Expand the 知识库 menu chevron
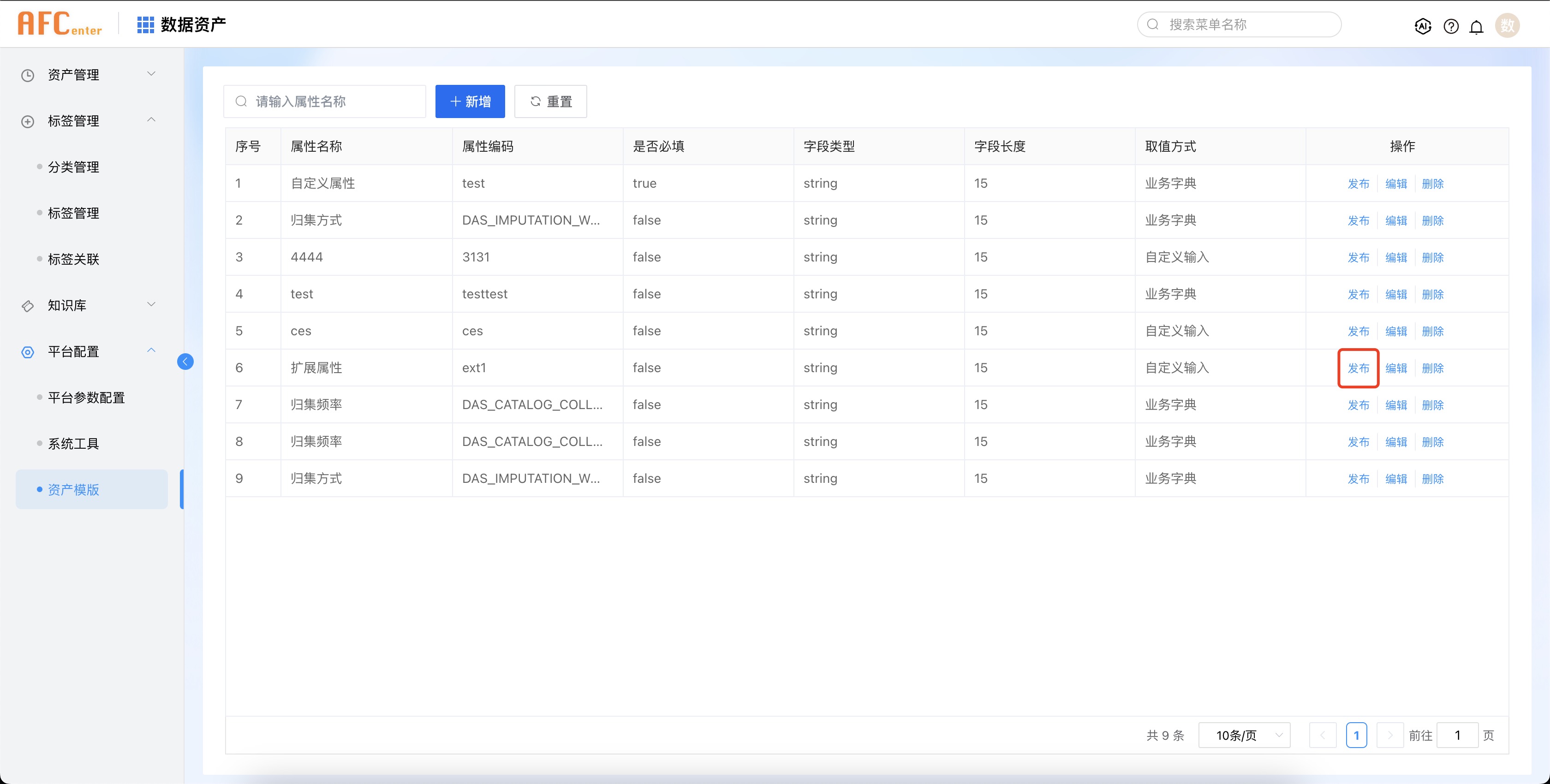This screenshot has height=784, width=1550. point(152,304)
